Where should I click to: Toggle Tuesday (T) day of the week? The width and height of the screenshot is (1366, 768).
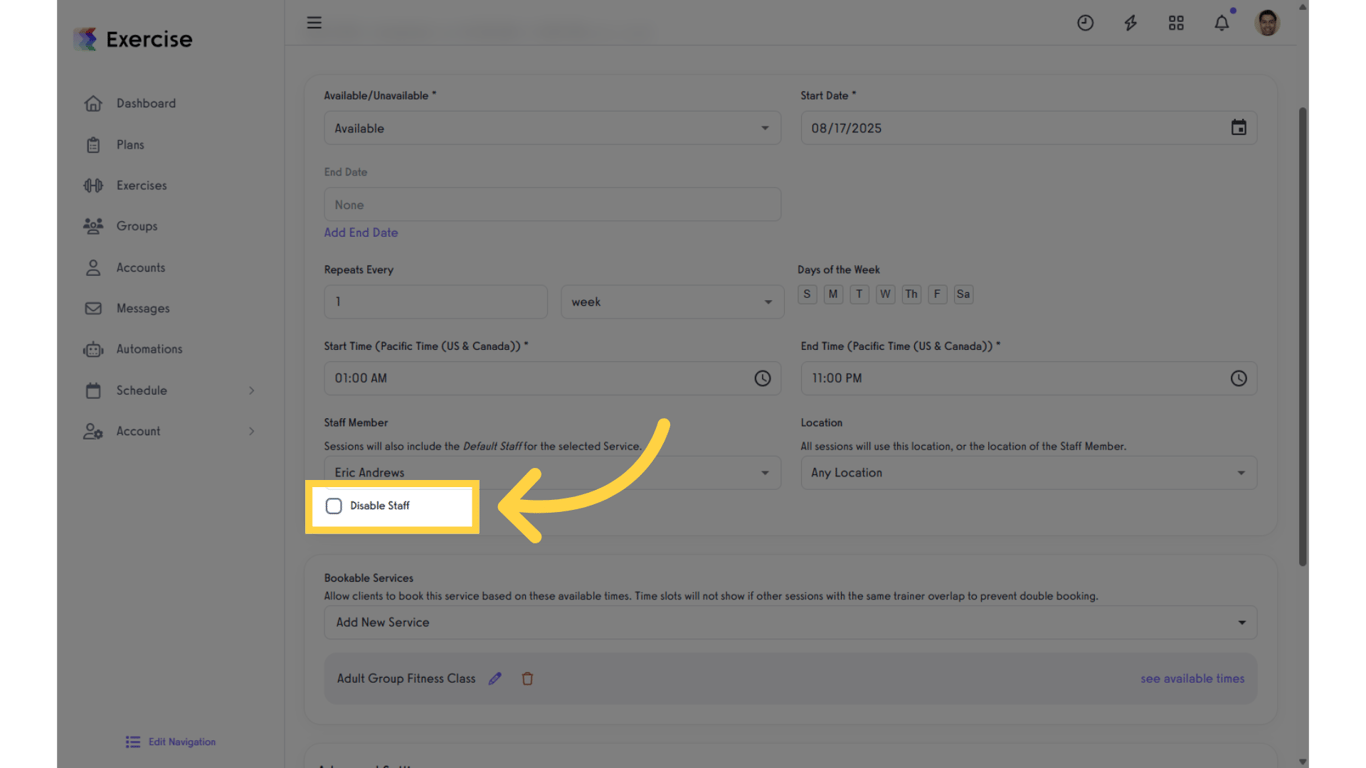[x=859, y=294]
